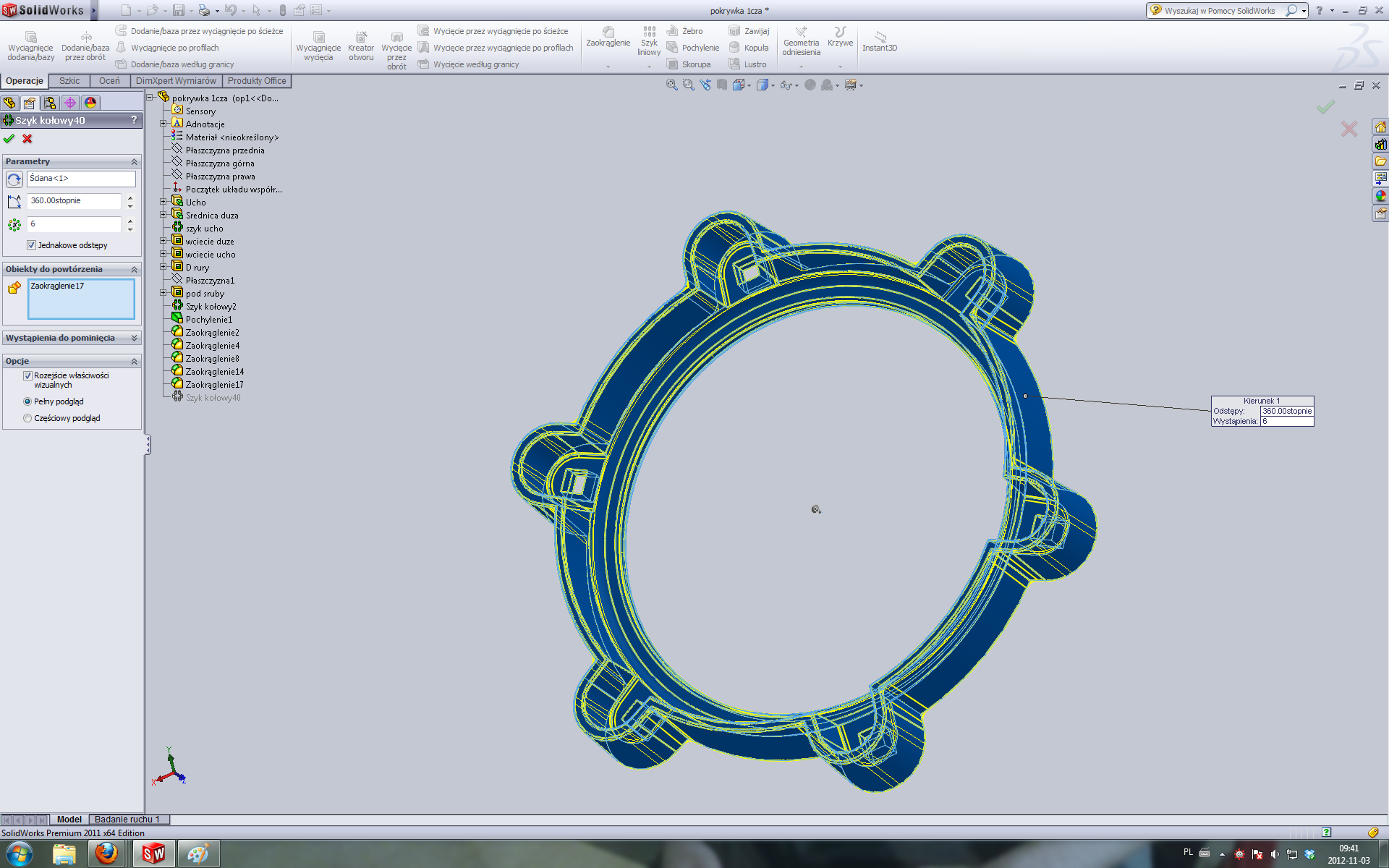Click instance count field showing 6
The image size is (1389, 868).
(74, 224)
